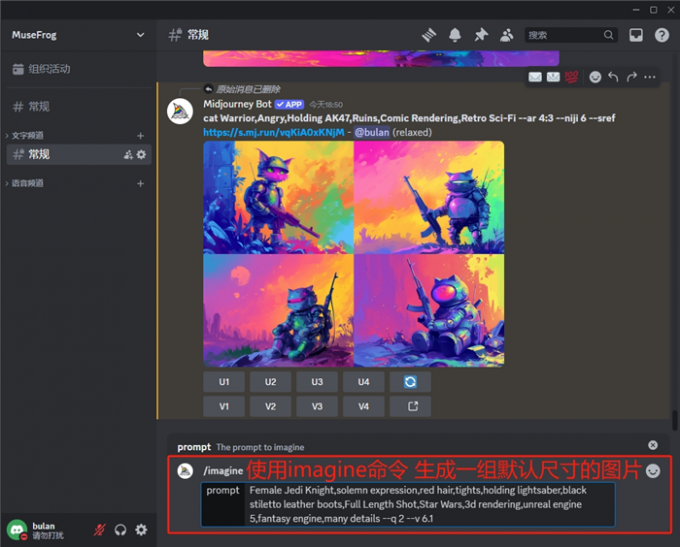Open more options ellipsis on message
680x547 pixels.
coord(650,77)
